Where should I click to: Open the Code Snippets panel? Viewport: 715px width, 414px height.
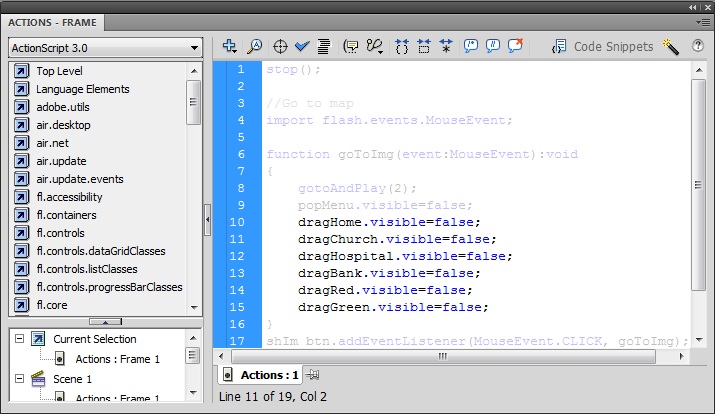tap(602, 47)
